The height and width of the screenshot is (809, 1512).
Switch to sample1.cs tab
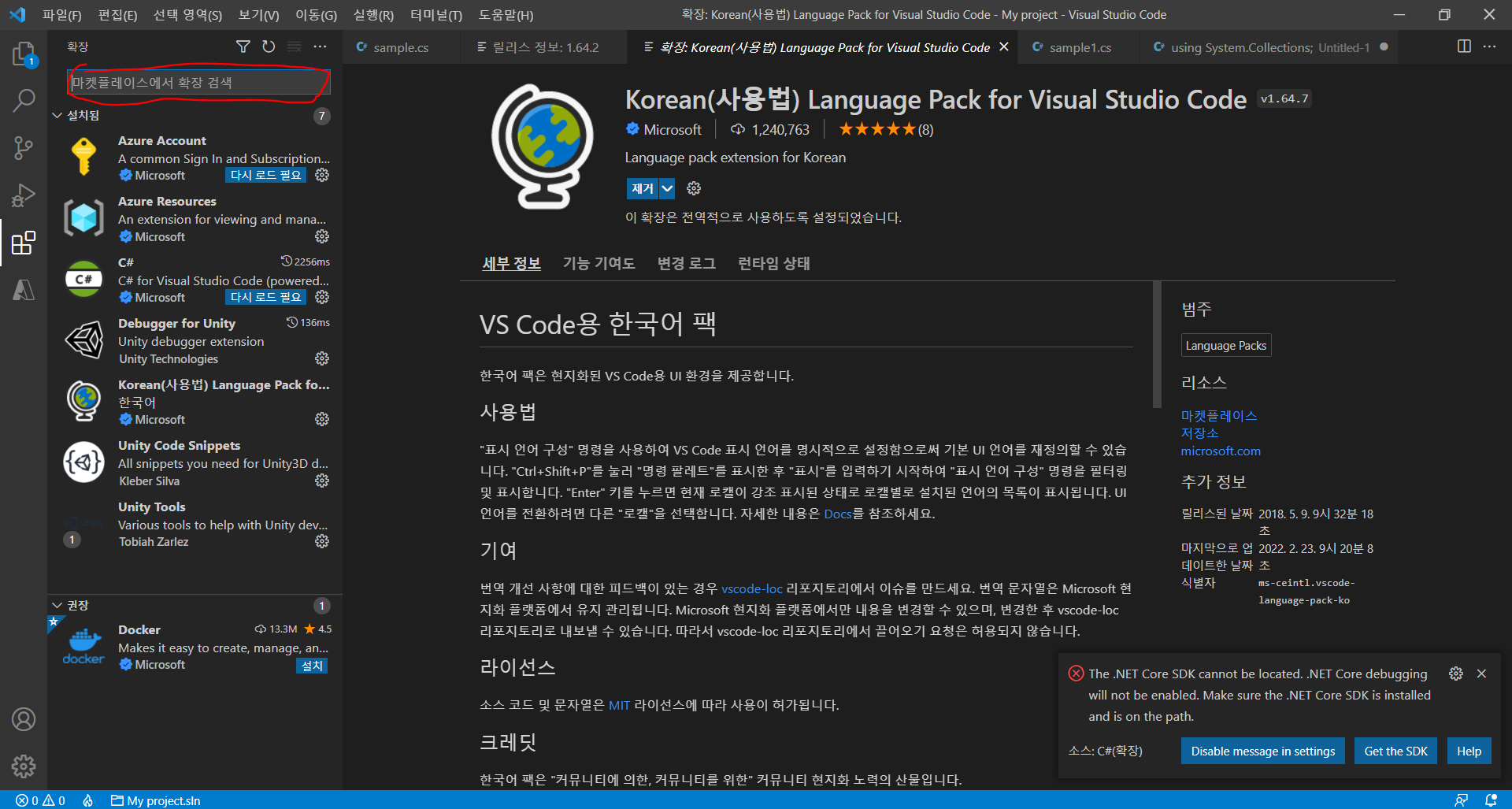[1080, 47]
